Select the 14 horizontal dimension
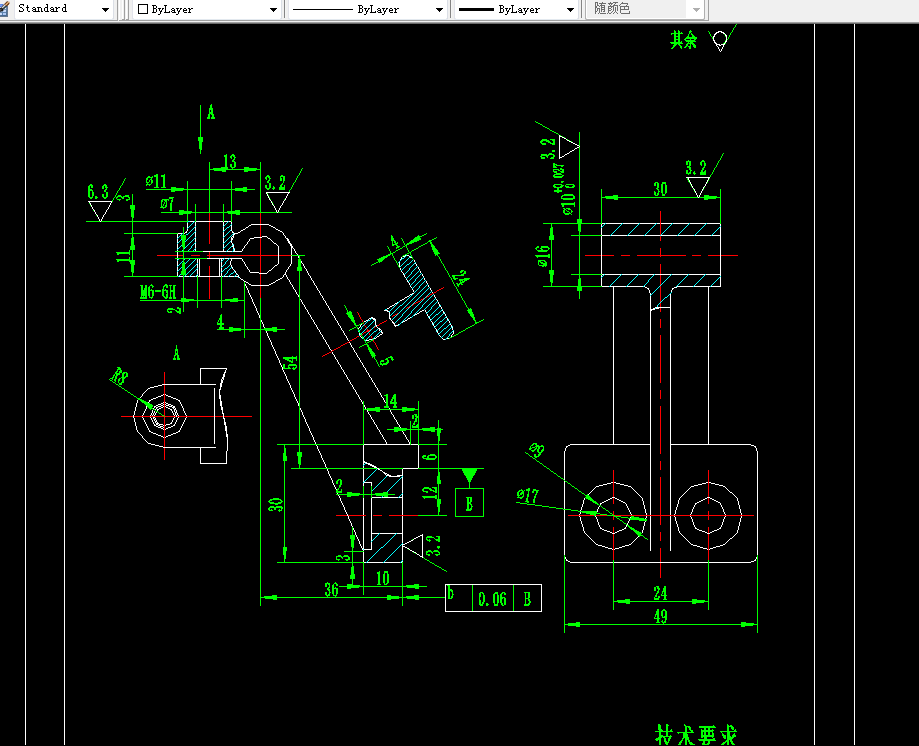This screenshot has width=919, height=746. point(390,401)
